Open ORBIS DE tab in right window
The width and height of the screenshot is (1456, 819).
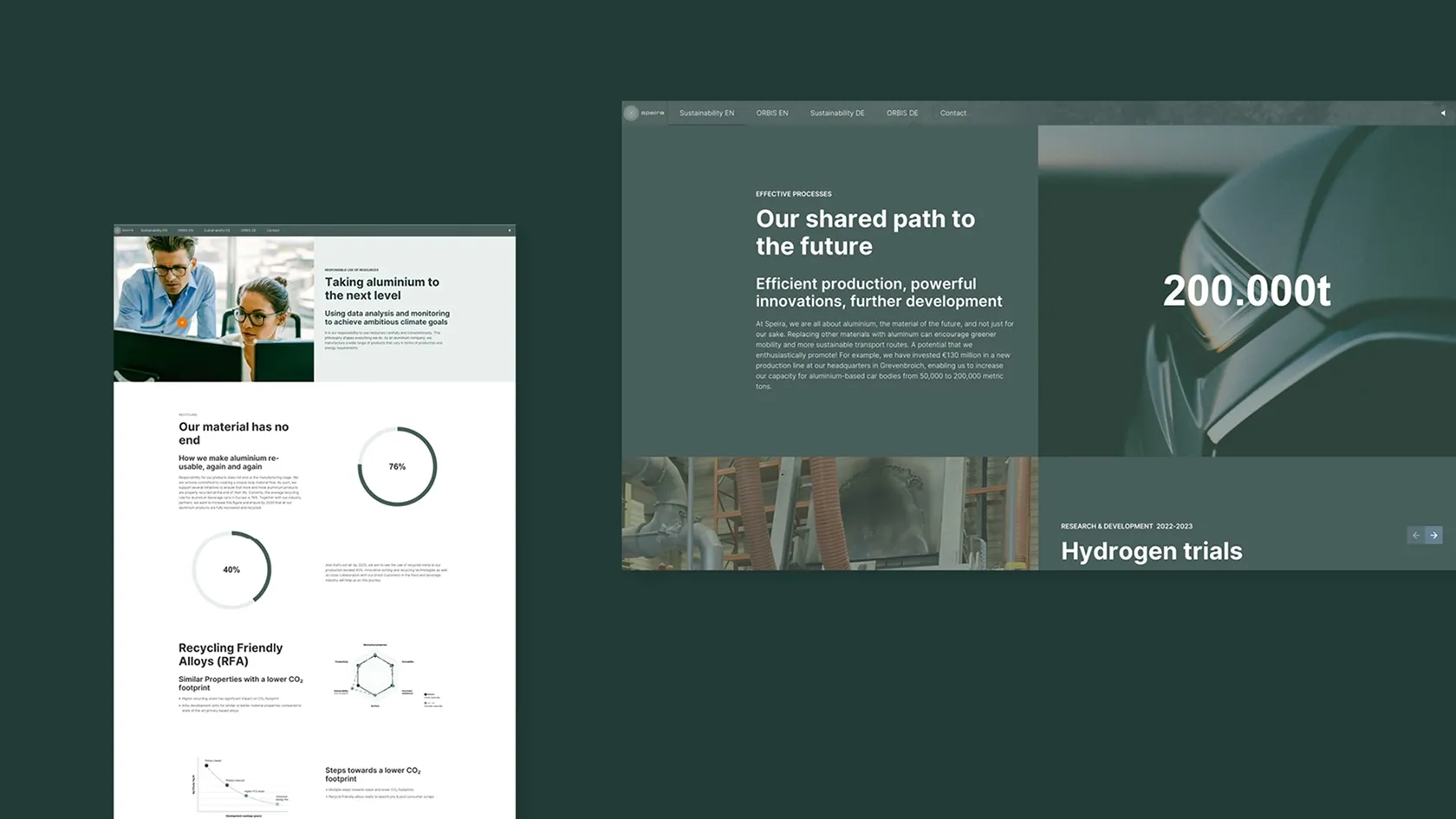pos(902,113)
